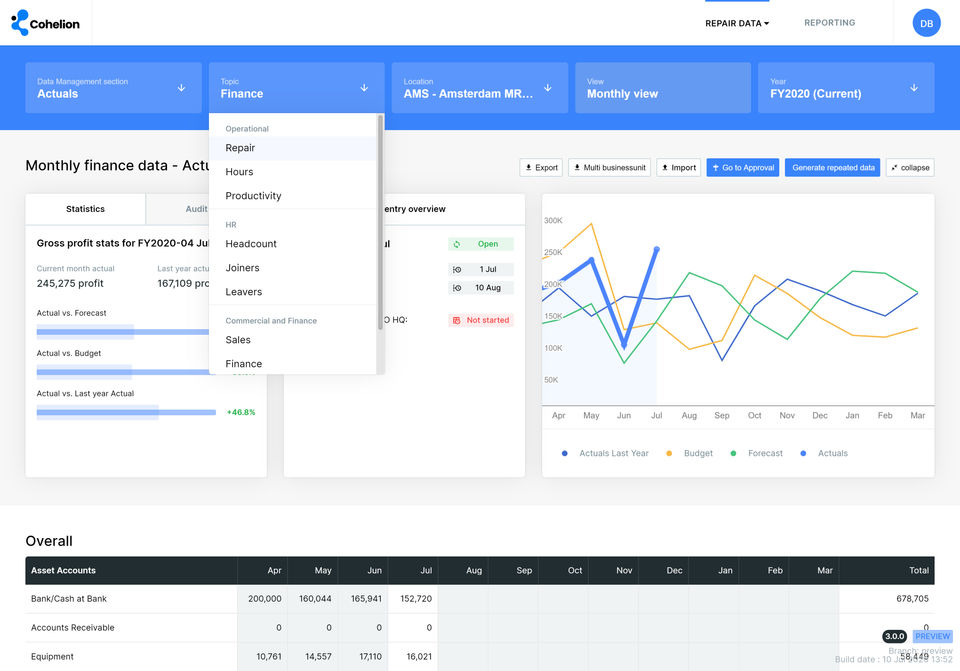
Task: Toggle the Forecast legend dot
Action: [x=733, y=454]
